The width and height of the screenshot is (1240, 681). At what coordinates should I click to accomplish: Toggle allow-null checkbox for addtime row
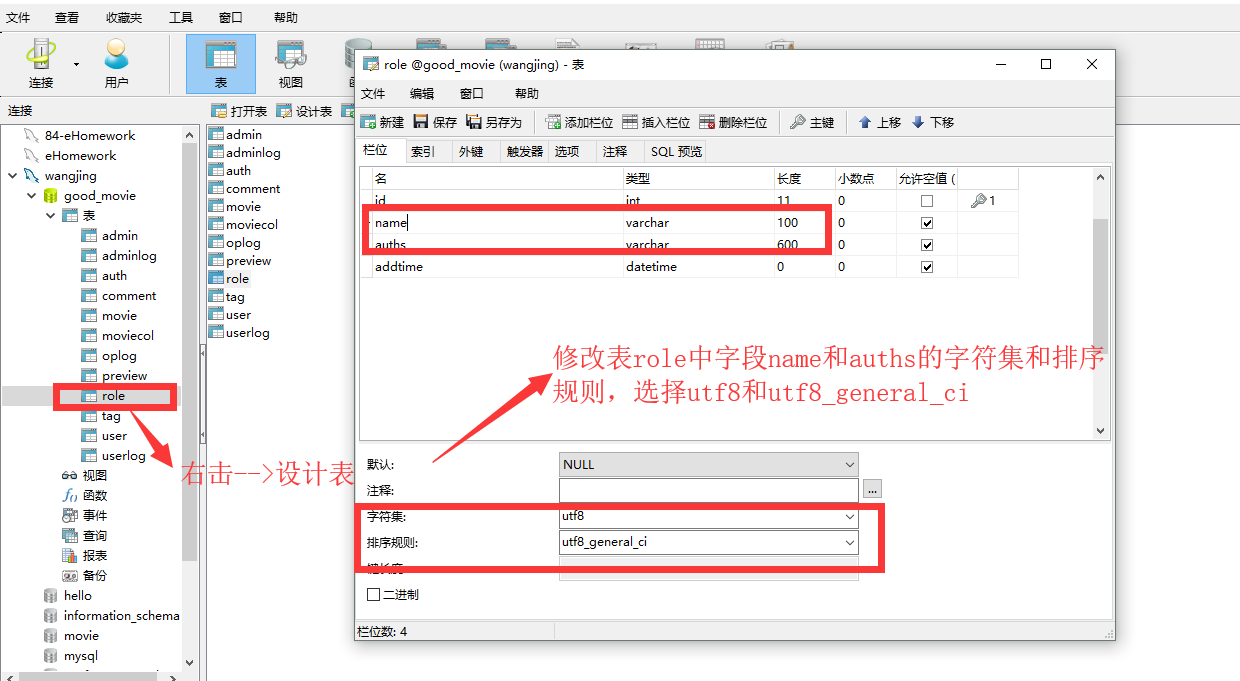[927, 267]
